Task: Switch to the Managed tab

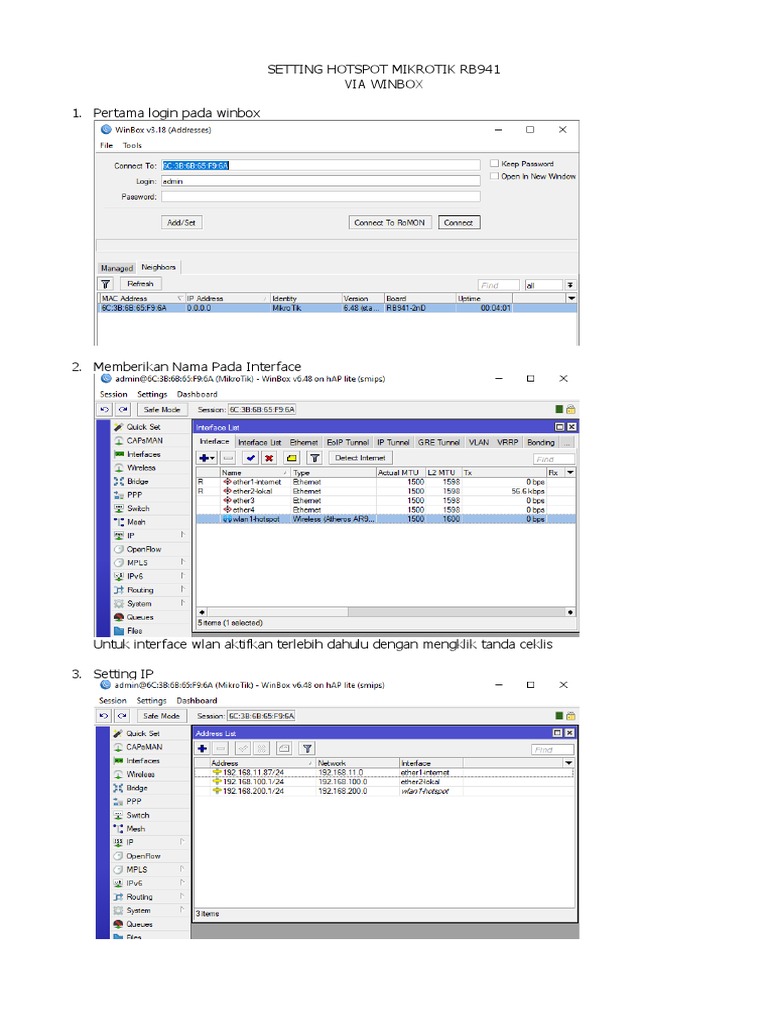Action: point(117,268)
